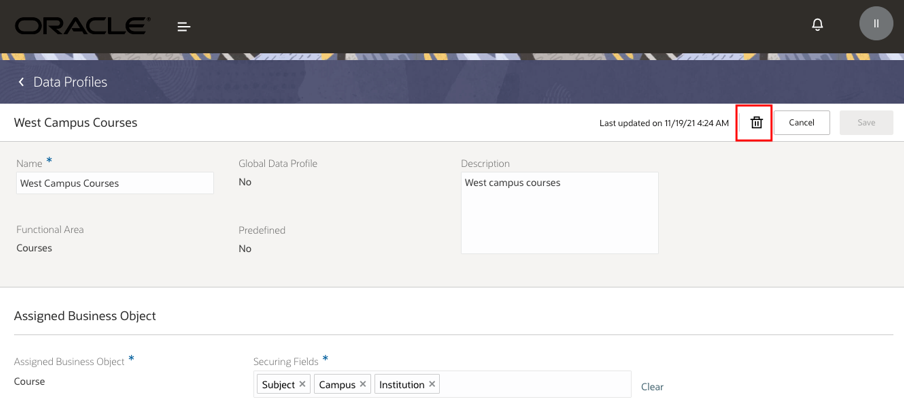The height and width of the screenshot is (410, 904).
Task: Click the Institution tag label
Action: coord(401,385)
